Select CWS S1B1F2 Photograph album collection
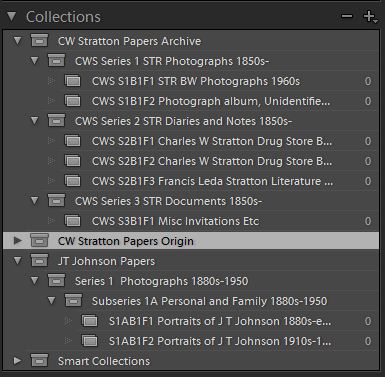385x377 pixels. 211,101
